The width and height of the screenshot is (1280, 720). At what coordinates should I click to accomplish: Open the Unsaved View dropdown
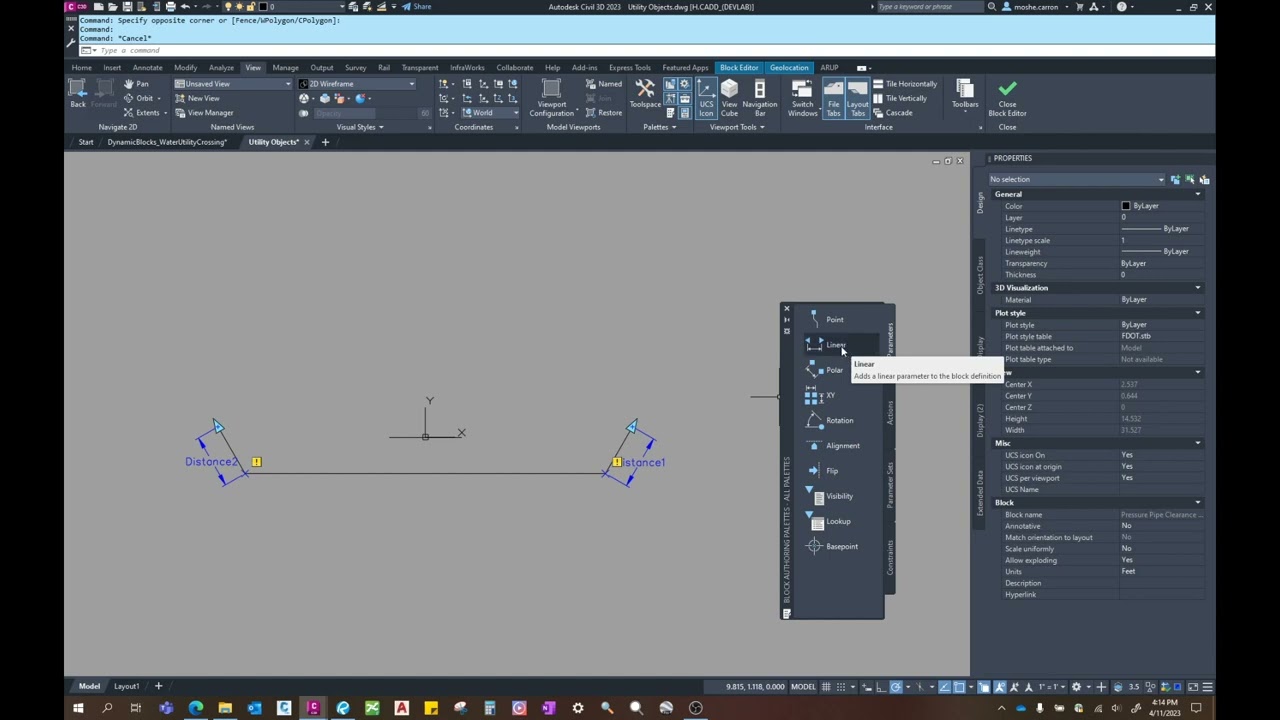pyautogui.click(x=233, y=84)
